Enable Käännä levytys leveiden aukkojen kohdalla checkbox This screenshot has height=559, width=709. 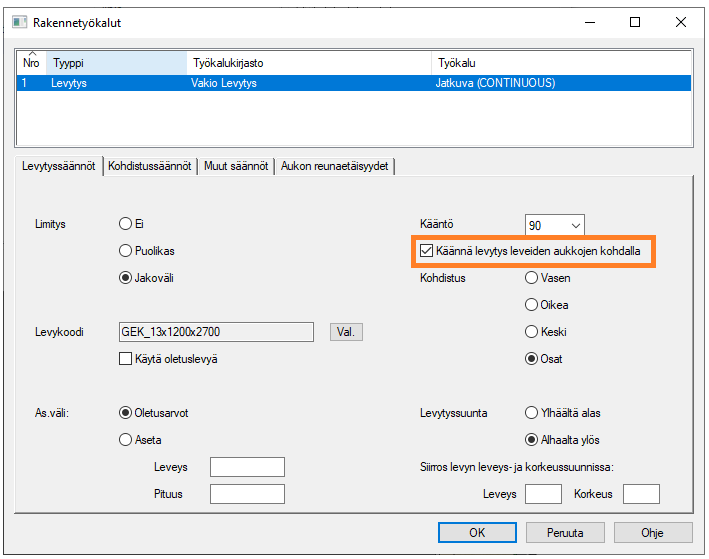(427, 251)
